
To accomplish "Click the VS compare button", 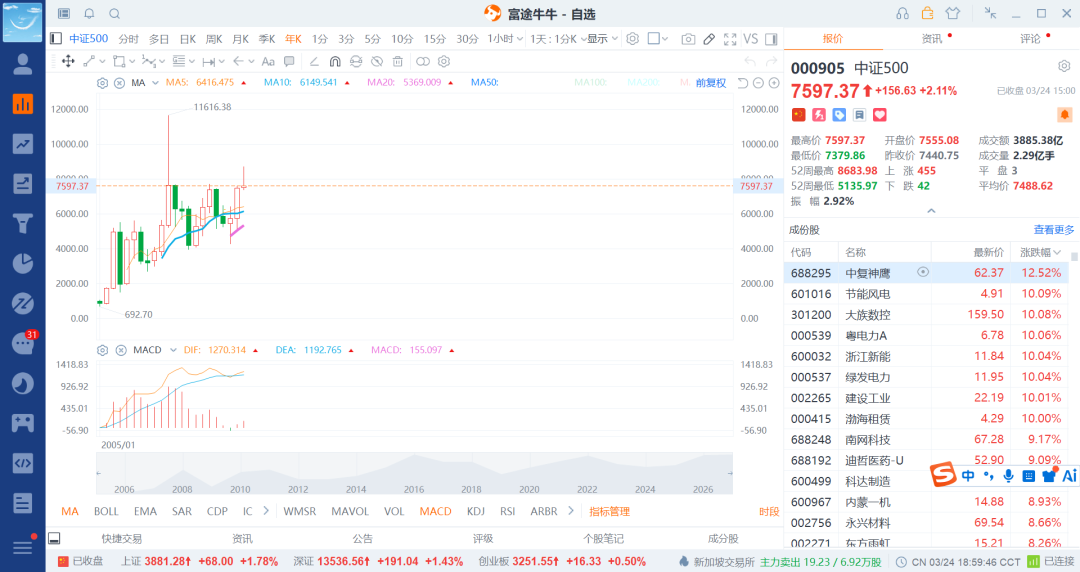I will pyautogui.click(x=751, y=39).
